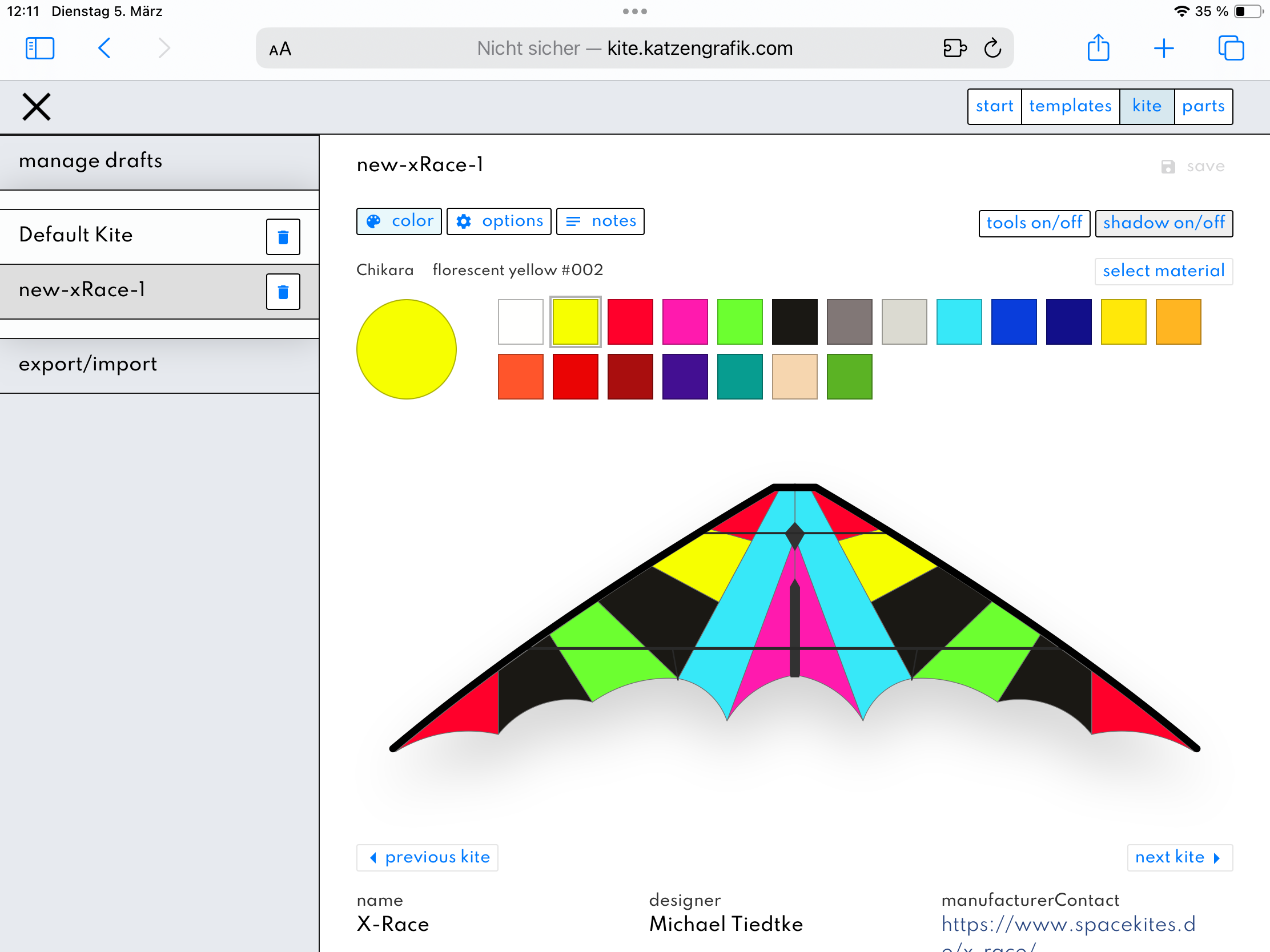Switch to the parts tab
This screenshot has height=952, width=1270.
(x=1203, y=107)
